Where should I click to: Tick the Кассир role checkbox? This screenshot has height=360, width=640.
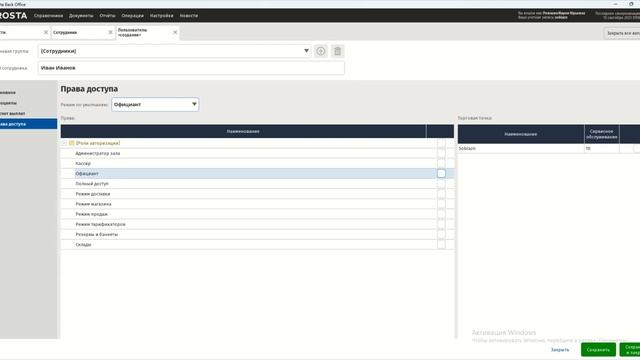(x=441, y=164)
